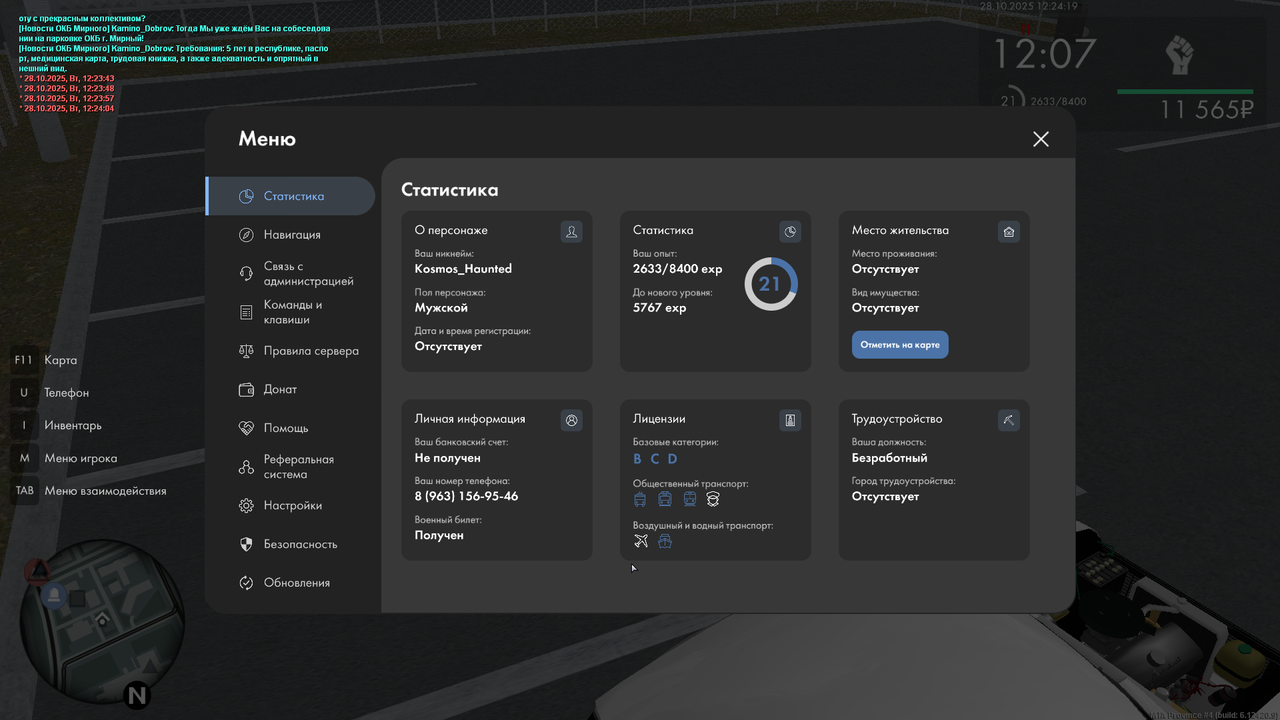This screenshot has height=720, width=1280.
Task: Click the heart icon beside Помощь
Action: click(246, 428)
